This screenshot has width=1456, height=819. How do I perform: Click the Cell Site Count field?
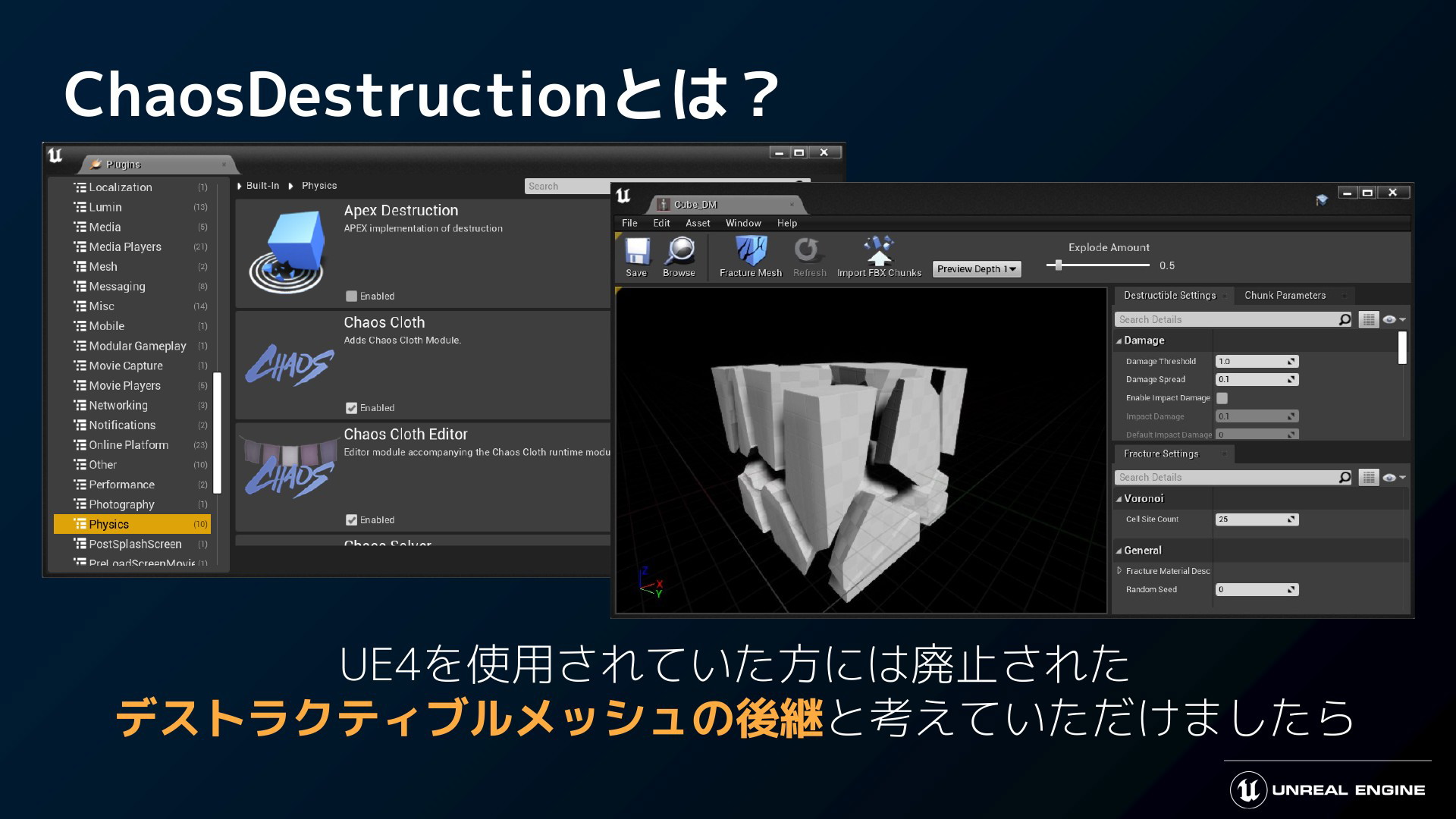[x=1257, y=519]
